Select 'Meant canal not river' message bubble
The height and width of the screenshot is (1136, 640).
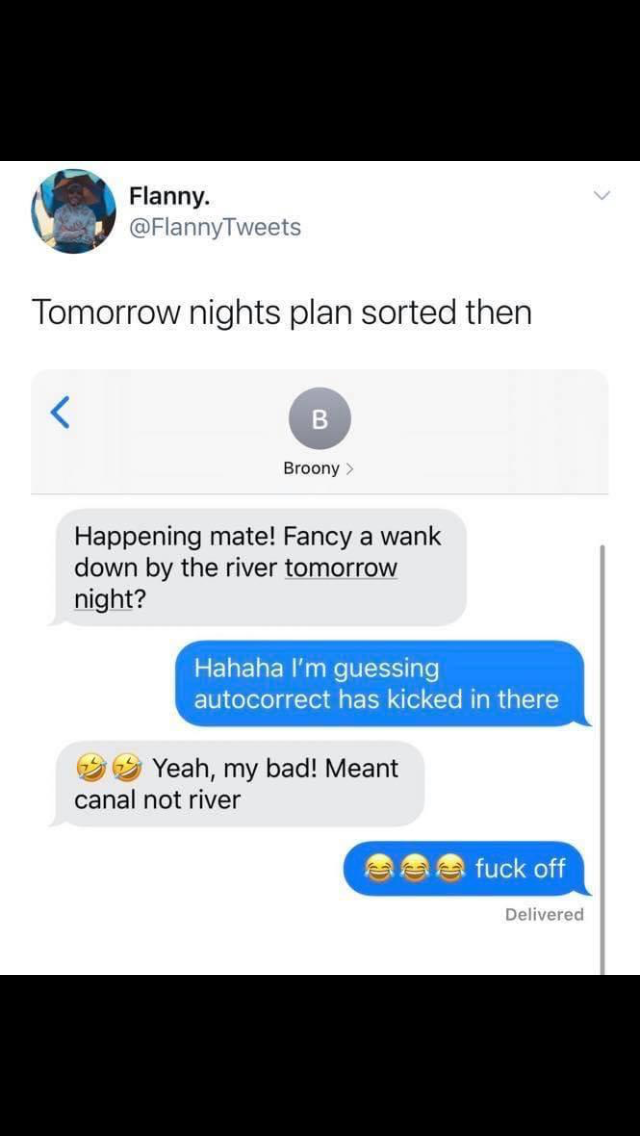(237, 784)
